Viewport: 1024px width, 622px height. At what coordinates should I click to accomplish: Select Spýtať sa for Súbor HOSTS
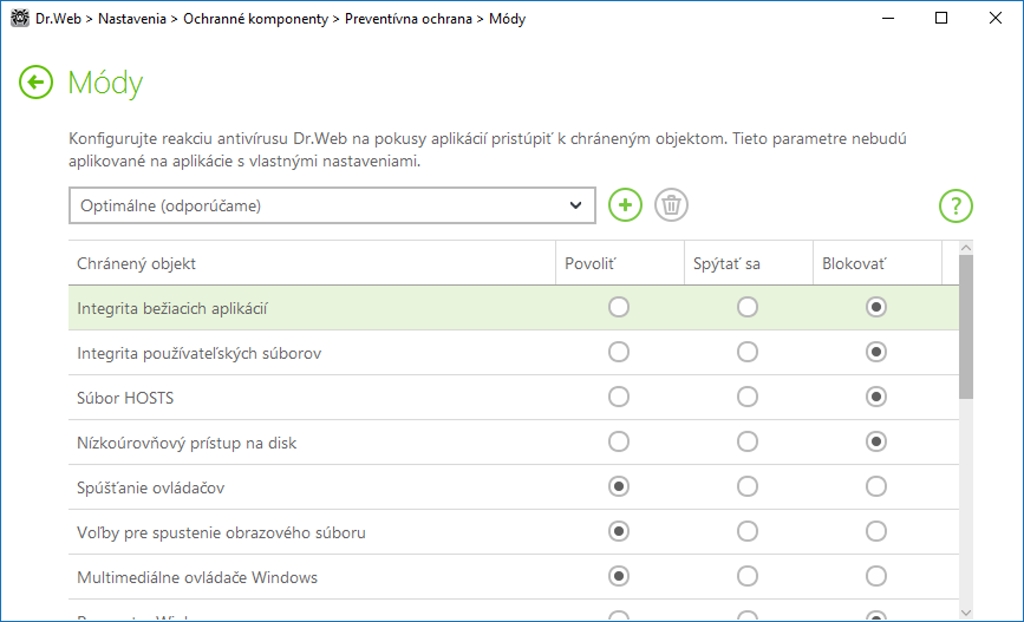[748, 397]
